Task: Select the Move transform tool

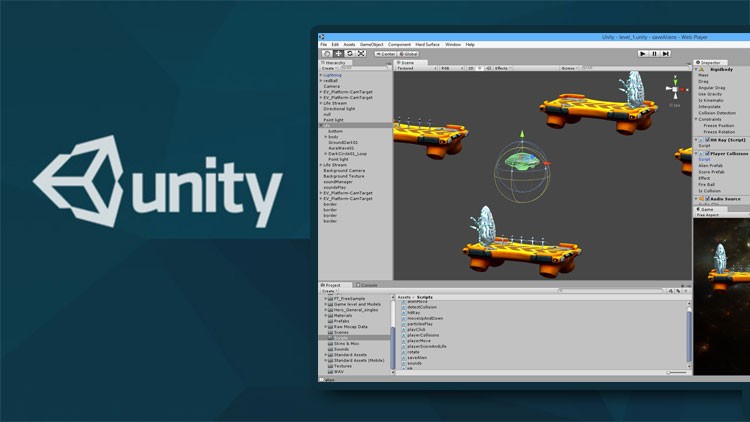Action: 338,54
